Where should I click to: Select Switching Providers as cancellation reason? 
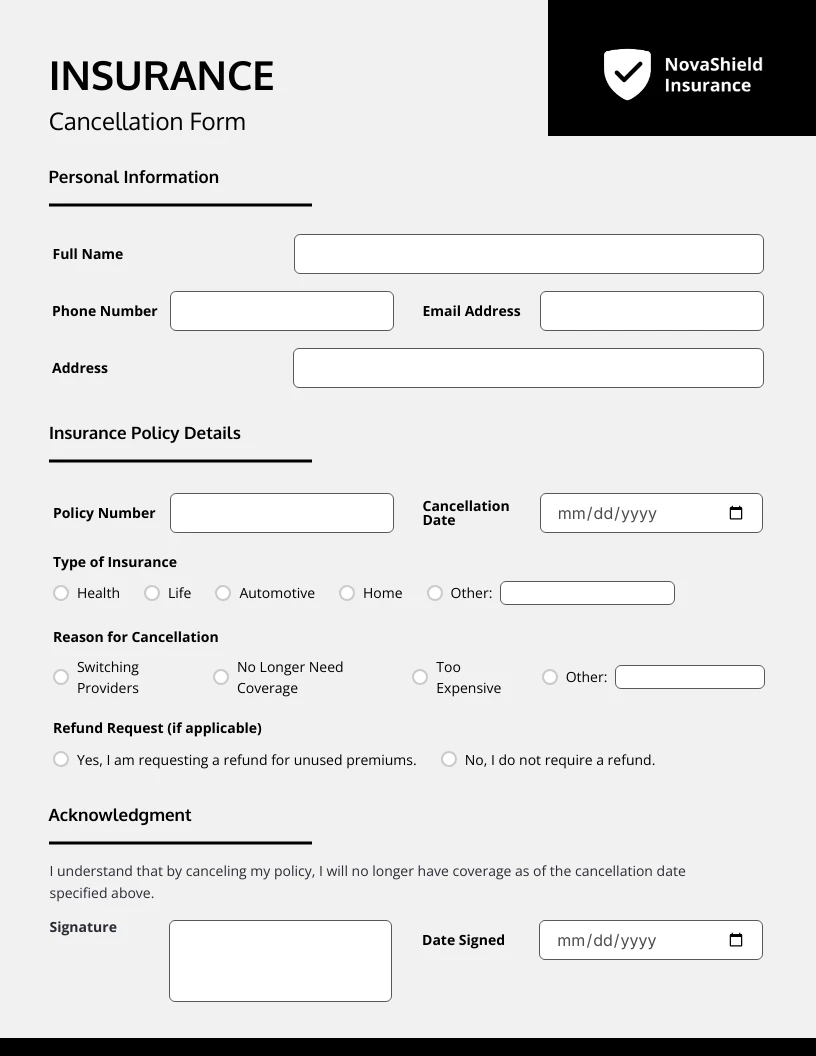point(60,677)
